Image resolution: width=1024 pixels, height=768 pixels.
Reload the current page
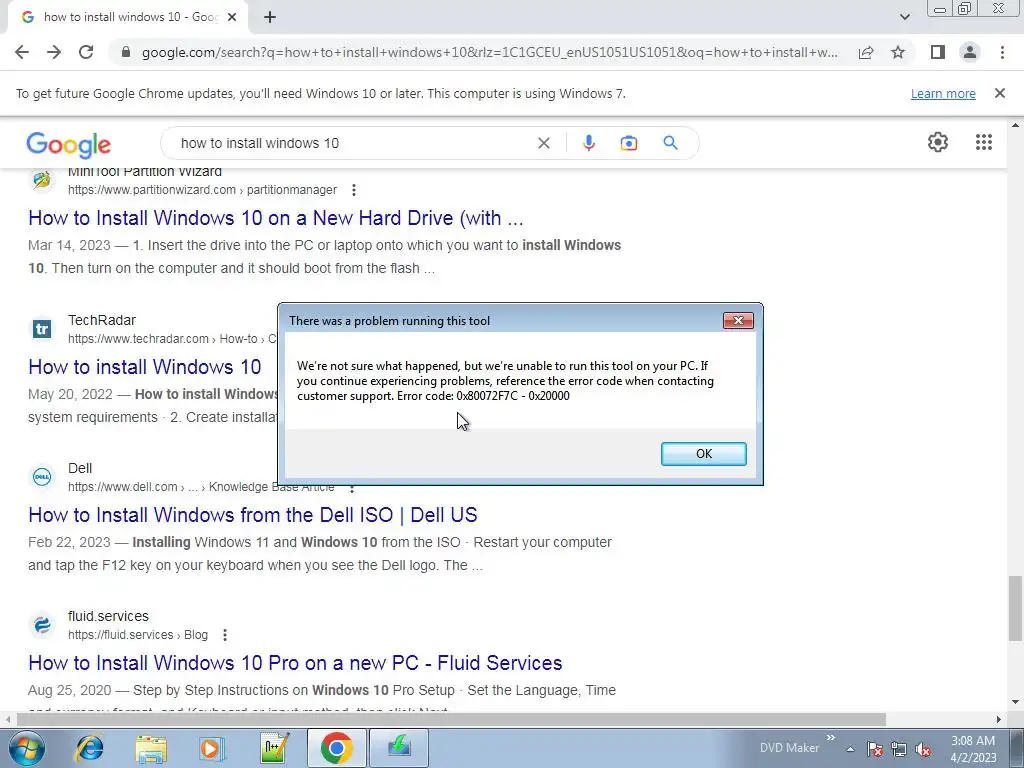[x=86, y=52]
